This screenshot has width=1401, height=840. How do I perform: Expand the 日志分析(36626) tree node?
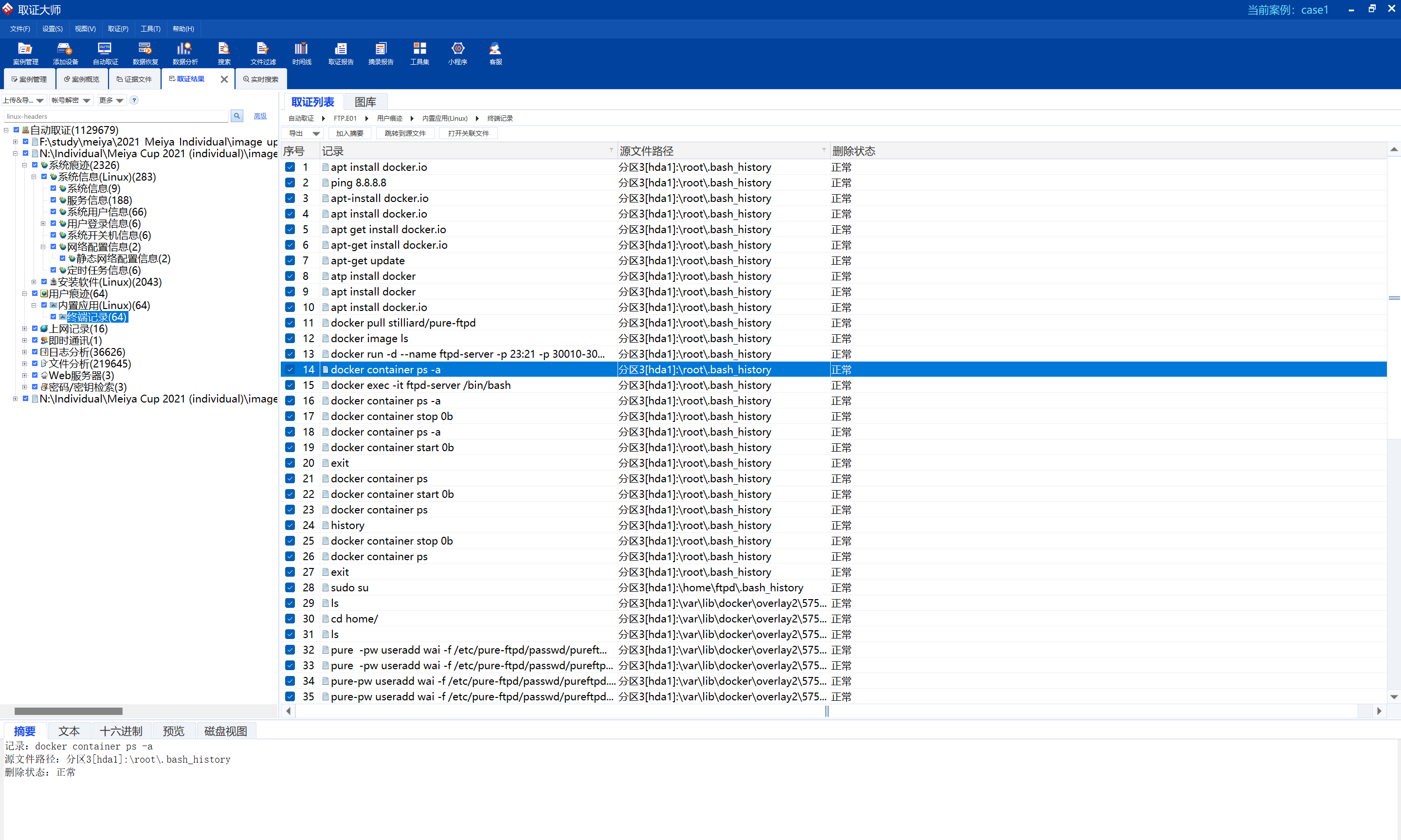tap(24, 352)
